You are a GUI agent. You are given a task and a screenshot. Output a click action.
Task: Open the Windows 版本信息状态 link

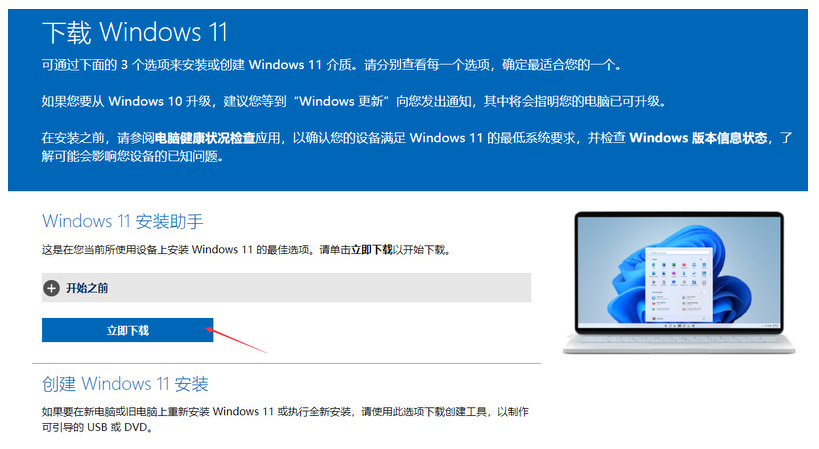point(698,138)
